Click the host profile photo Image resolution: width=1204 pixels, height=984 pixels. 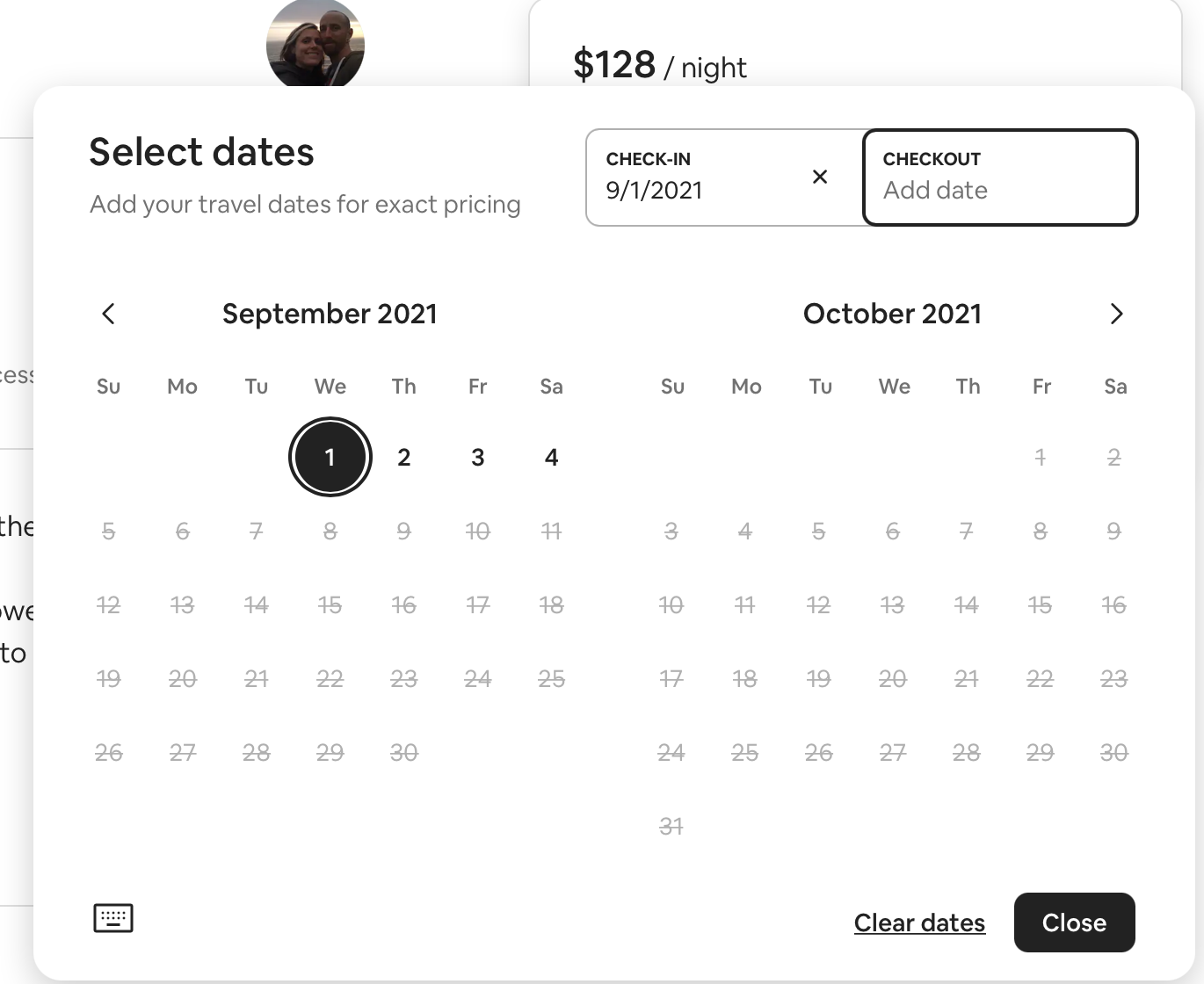tap(315, 44)
